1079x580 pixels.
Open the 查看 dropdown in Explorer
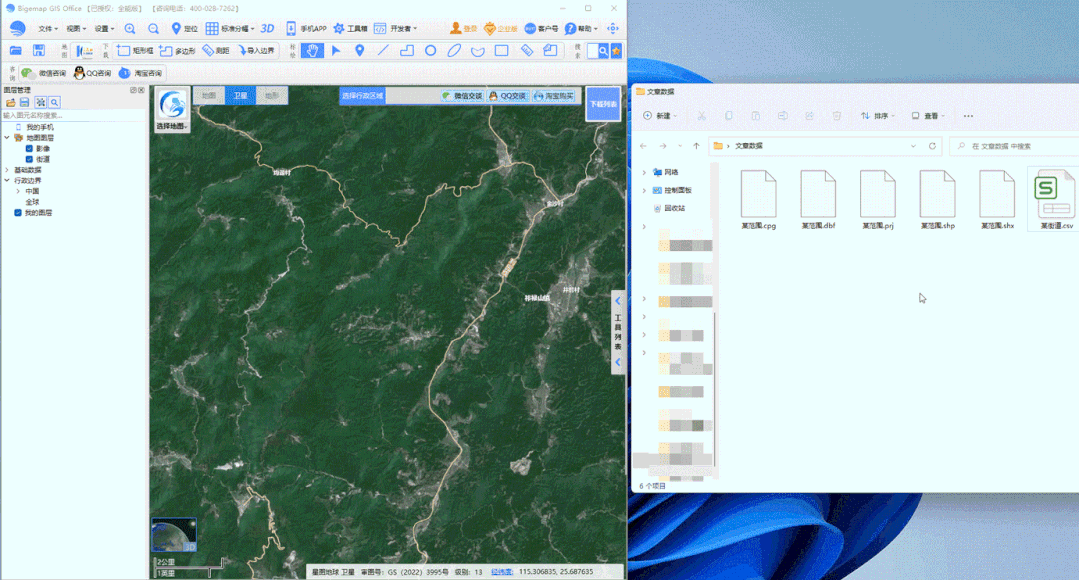pyautogui.click(x=928, y=116)
